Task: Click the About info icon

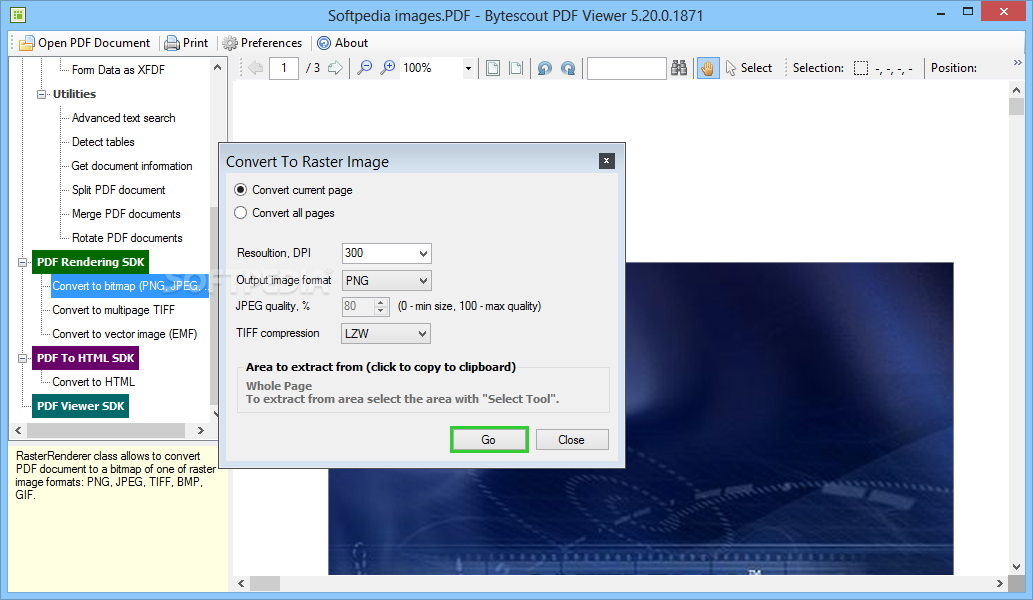Action: [x=324, y=43]
